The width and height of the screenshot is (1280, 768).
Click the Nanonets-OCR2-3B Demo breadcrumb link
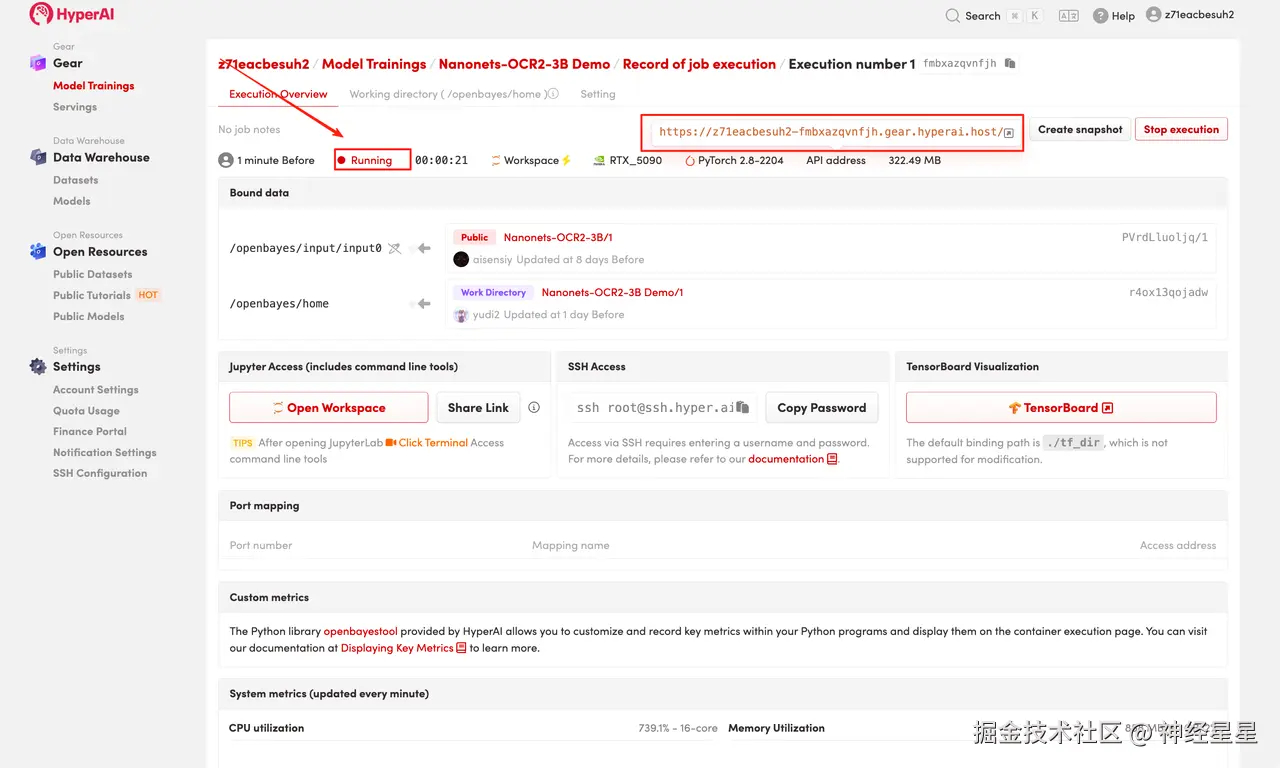tap(524, 64)
